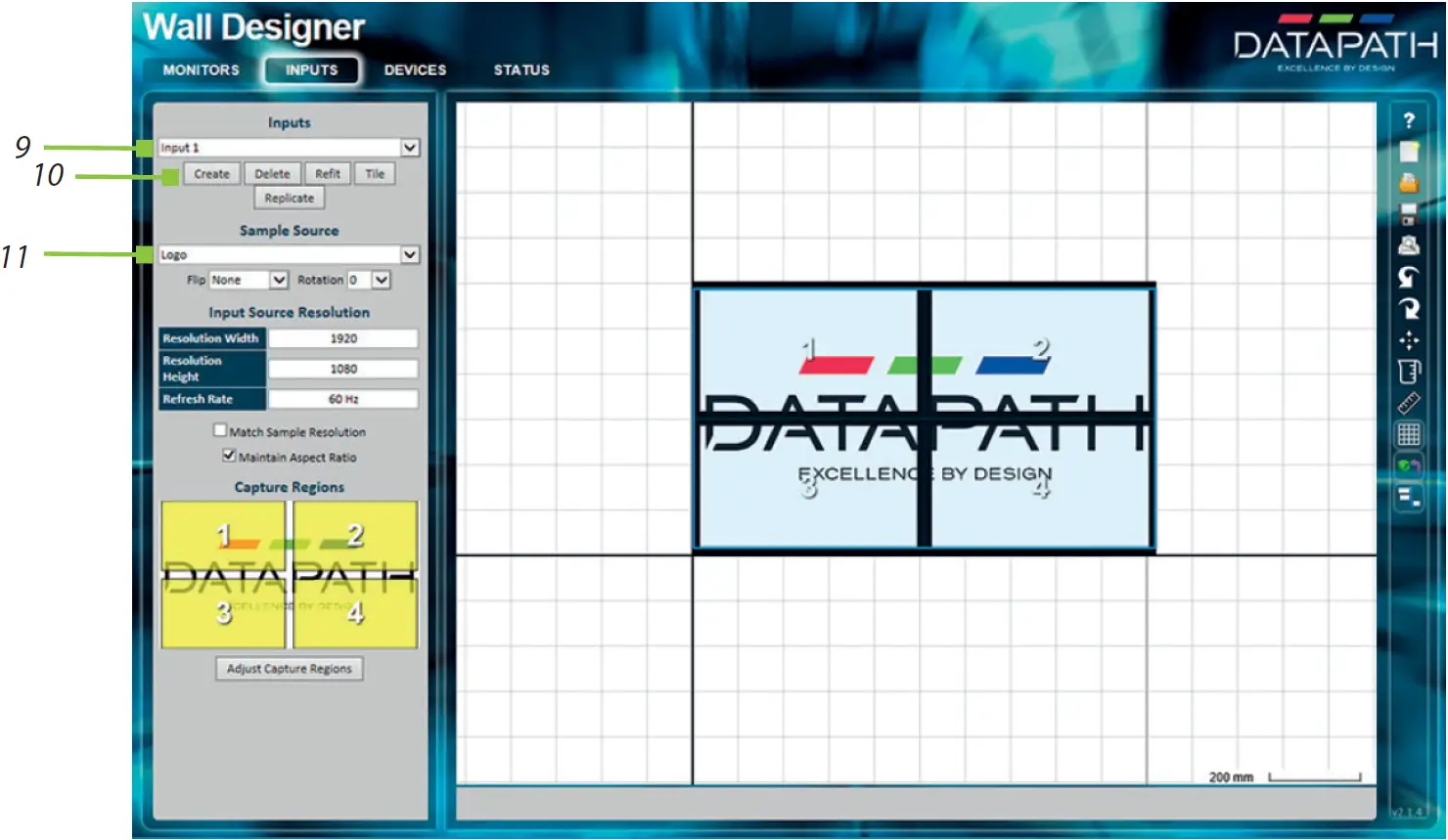1448x840 pixels.
Task: Click Adjust Capture Regions button
Action: 290,669
